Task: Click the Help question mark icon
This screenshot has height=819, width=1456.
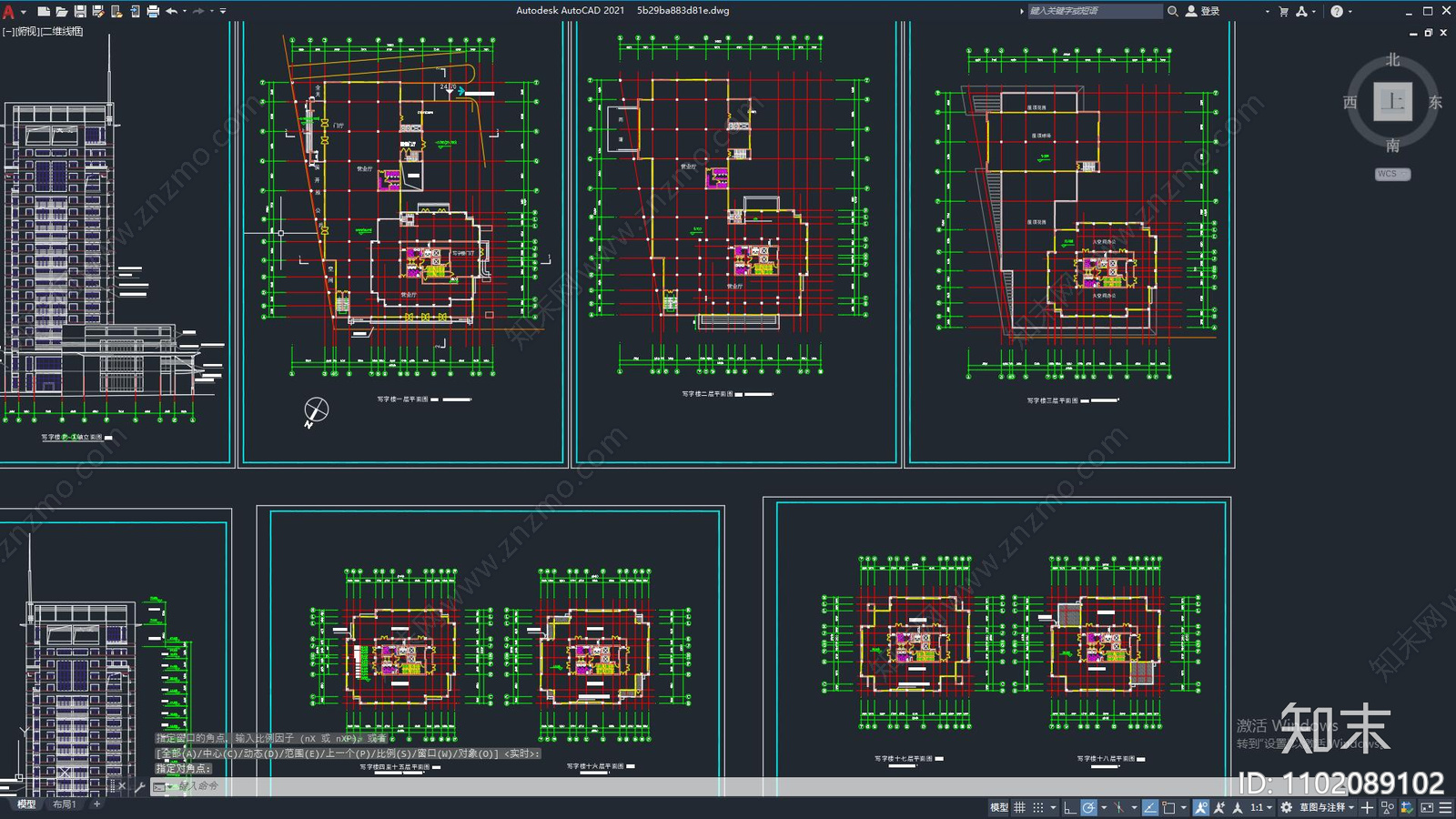Action: pos(1336,11)
